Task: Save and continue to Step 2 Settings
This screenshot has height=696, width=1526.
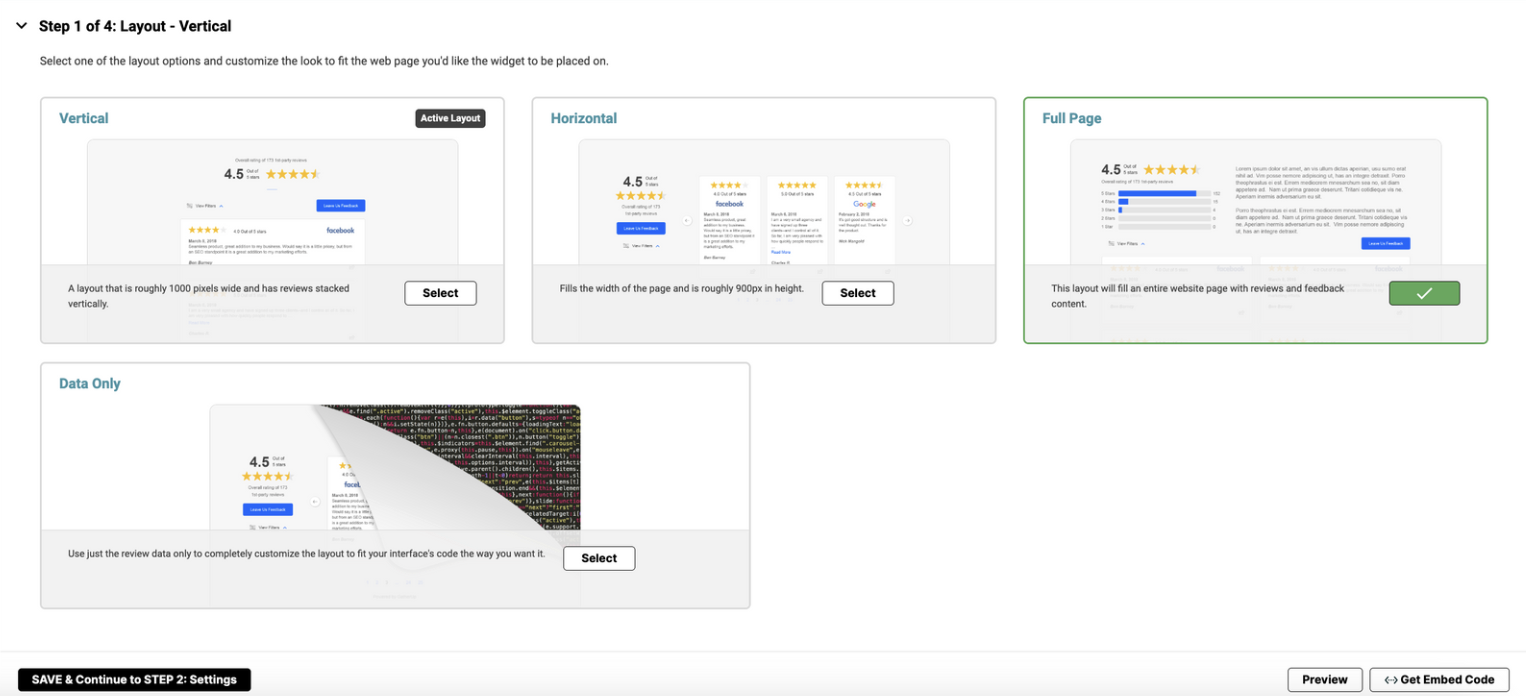Action: (134, 680)
